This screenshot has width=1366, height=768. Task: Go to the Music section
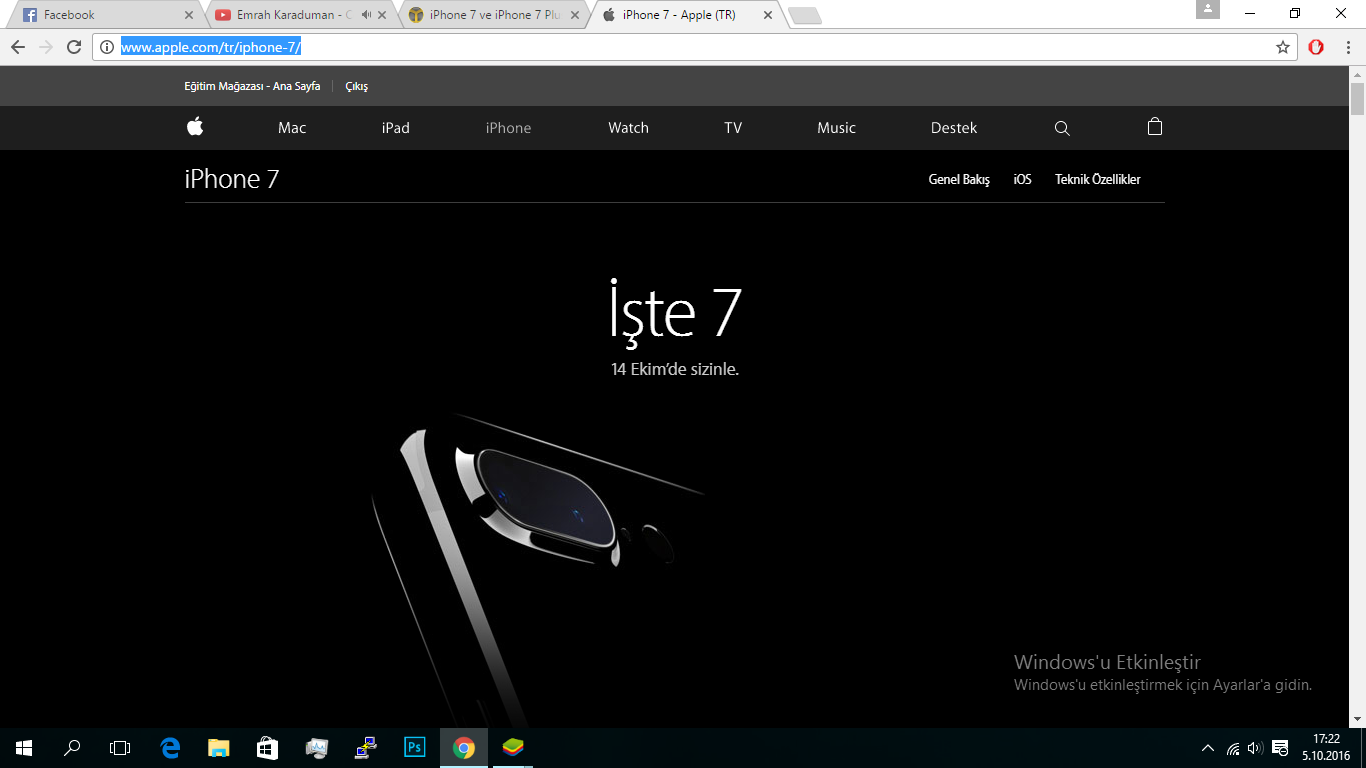(x=836, y=128)
